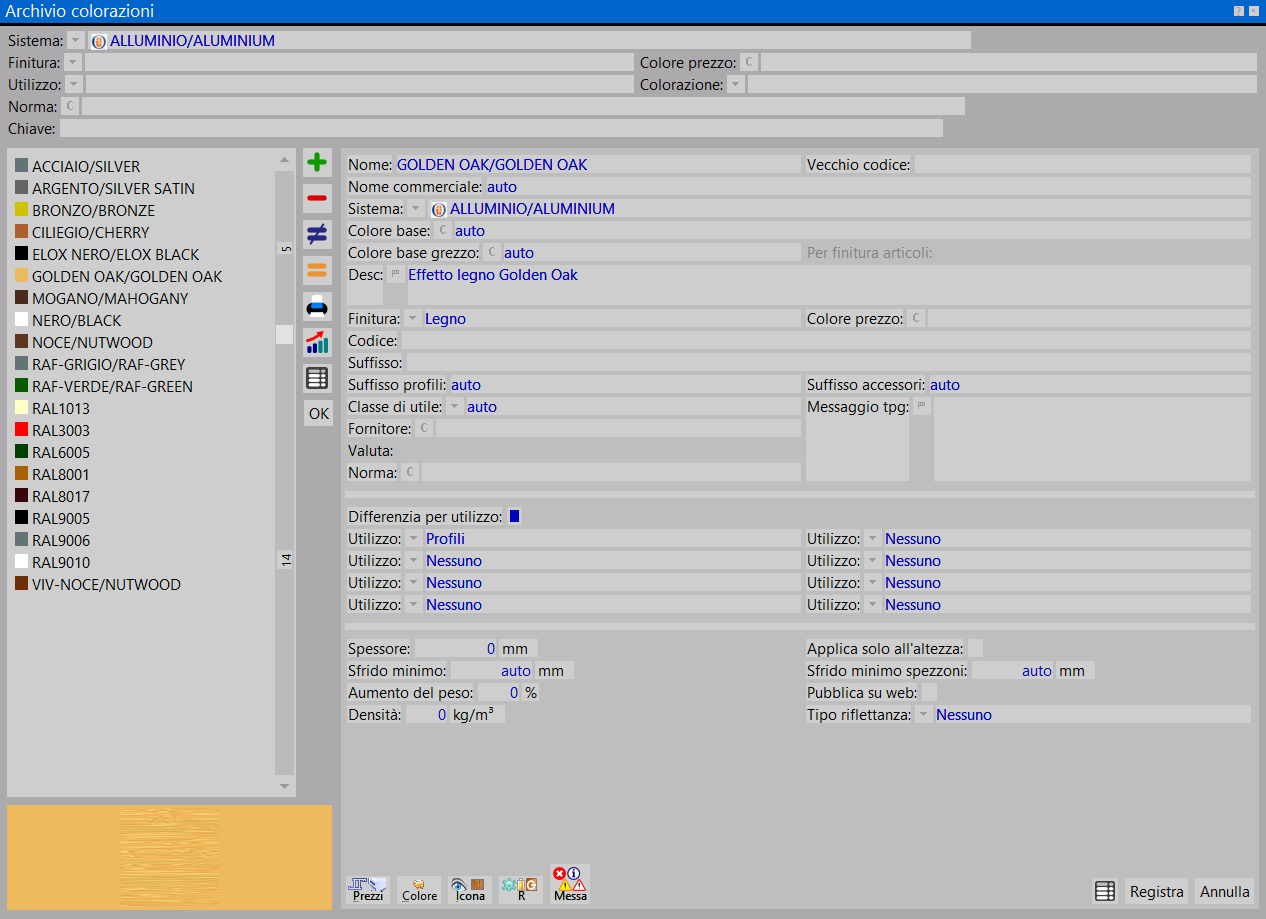Click the Registra button
Viewport: 1266px width, 919px height.
(1156, 892)
